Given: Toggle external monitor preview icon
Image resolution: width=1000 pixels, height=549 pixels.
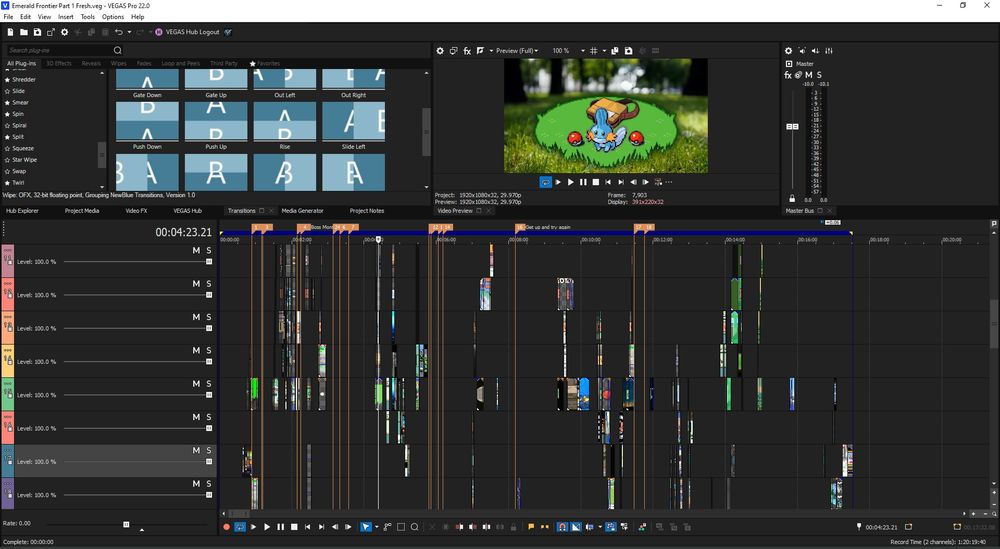Looking at the screenshot, I should pyautogui.click(x=453, y=50).
